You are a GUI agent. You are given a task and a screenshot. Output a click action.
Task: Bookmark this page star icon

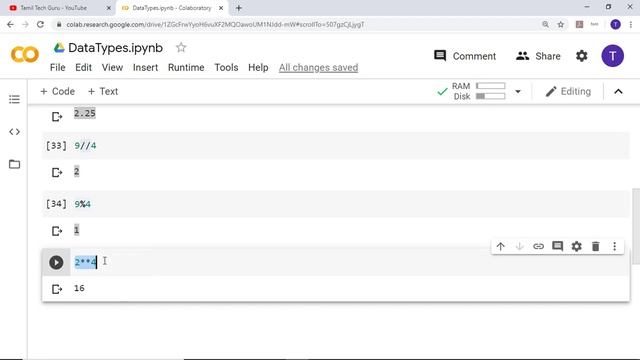tap(561, 24)
